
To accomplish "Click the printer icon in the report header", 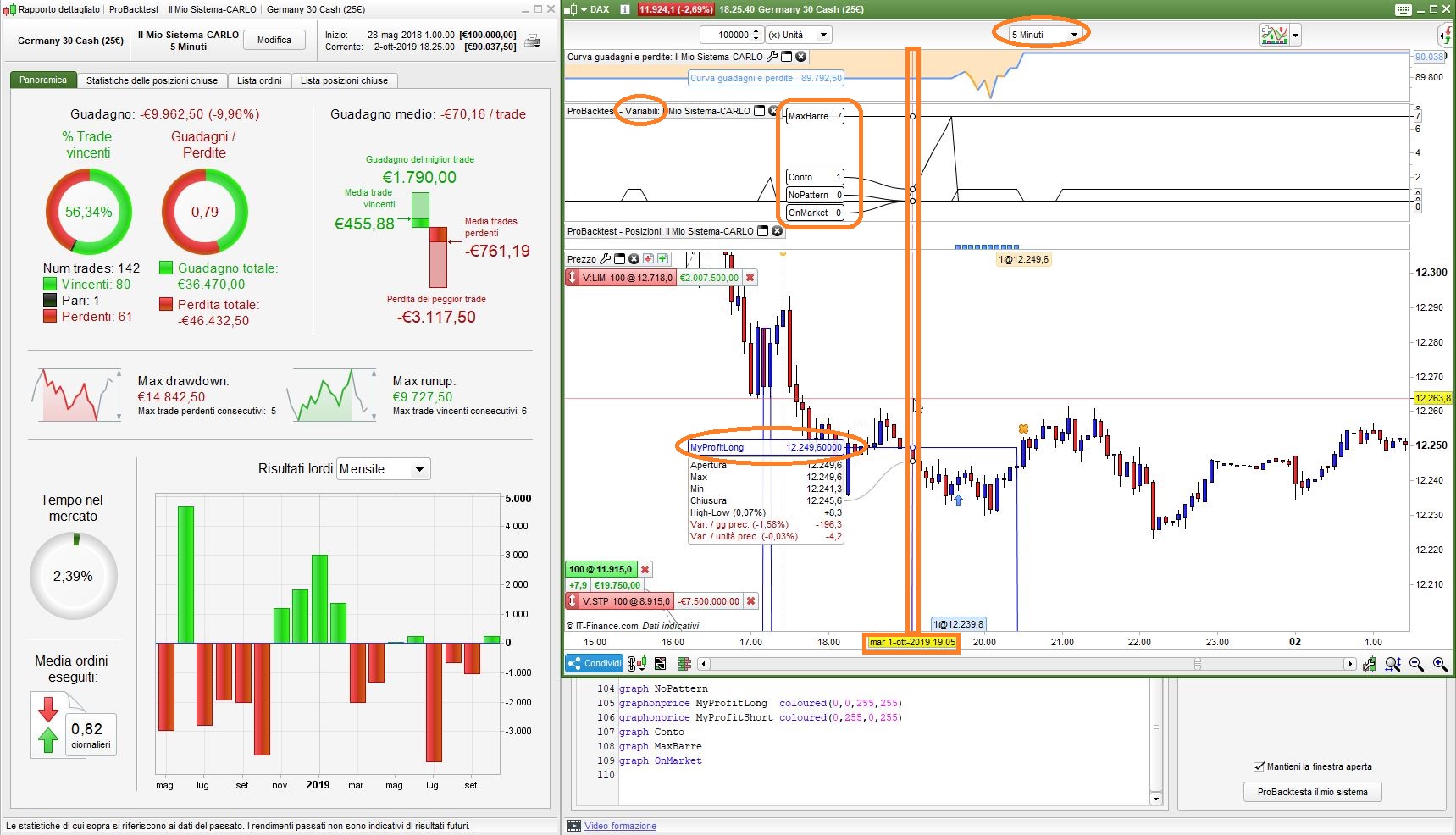I will (532, 41).
